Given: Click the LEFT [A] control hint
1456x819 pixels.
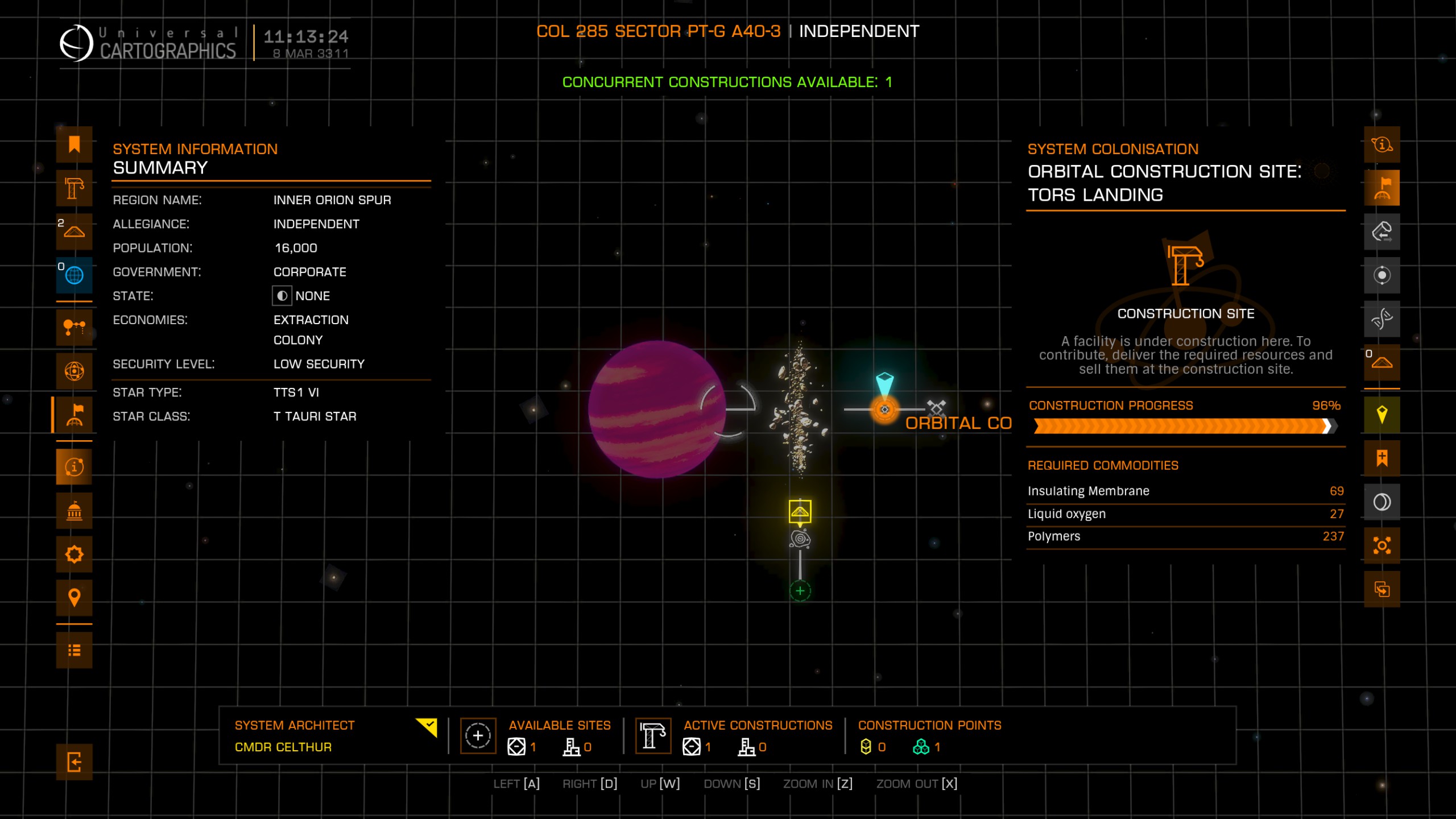Looking at the screenshot, I should pos(516,784).
